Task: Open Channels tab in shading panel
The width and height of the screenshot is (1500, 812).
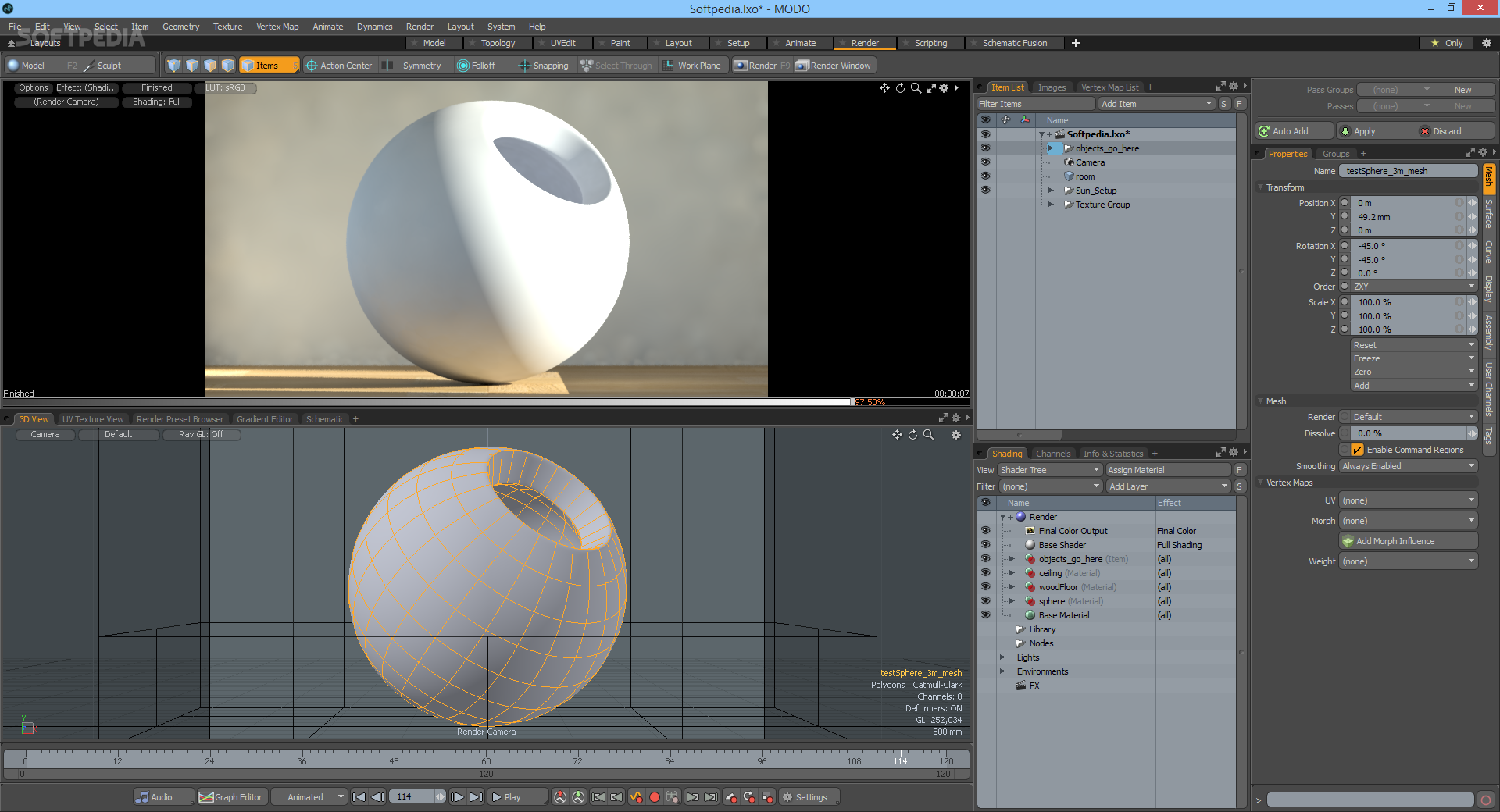Action: coord(1052,454)
